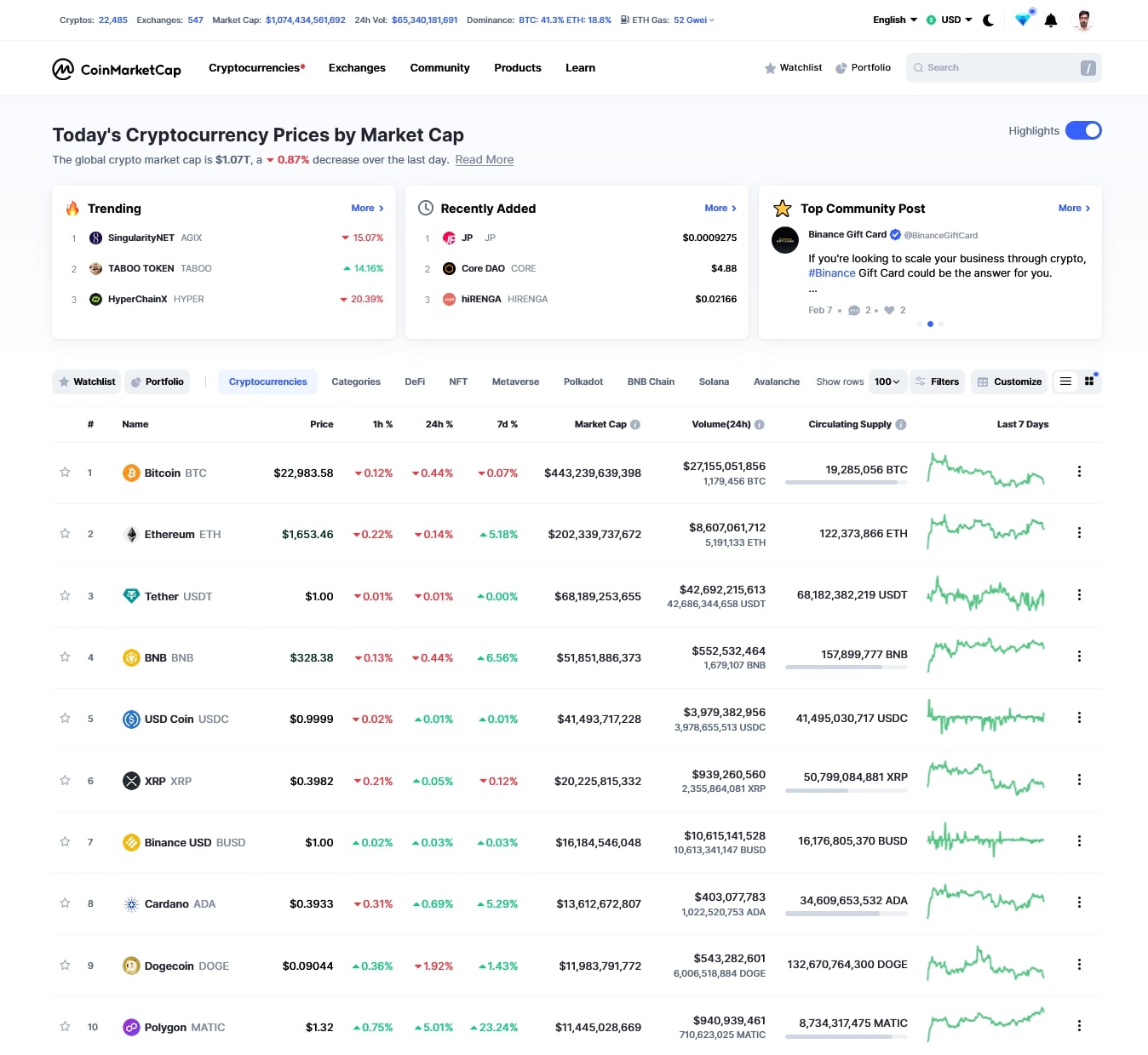Open notifications bell
Screen dimensions: 1148x1055
point(1051,20)
